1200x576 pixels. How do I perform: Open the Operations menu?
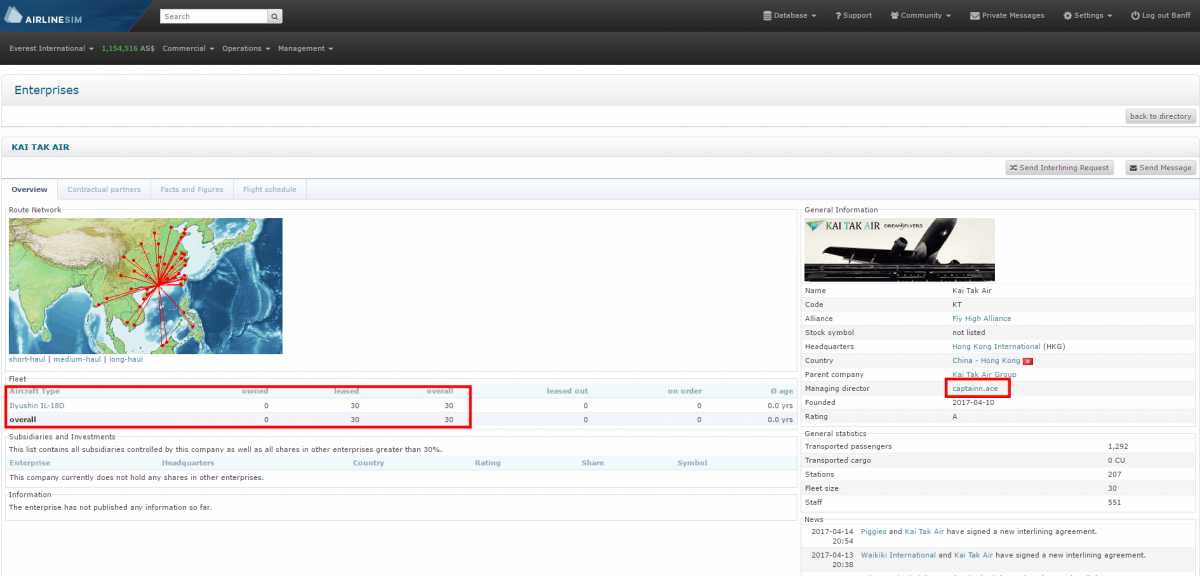tap(246, 48)
